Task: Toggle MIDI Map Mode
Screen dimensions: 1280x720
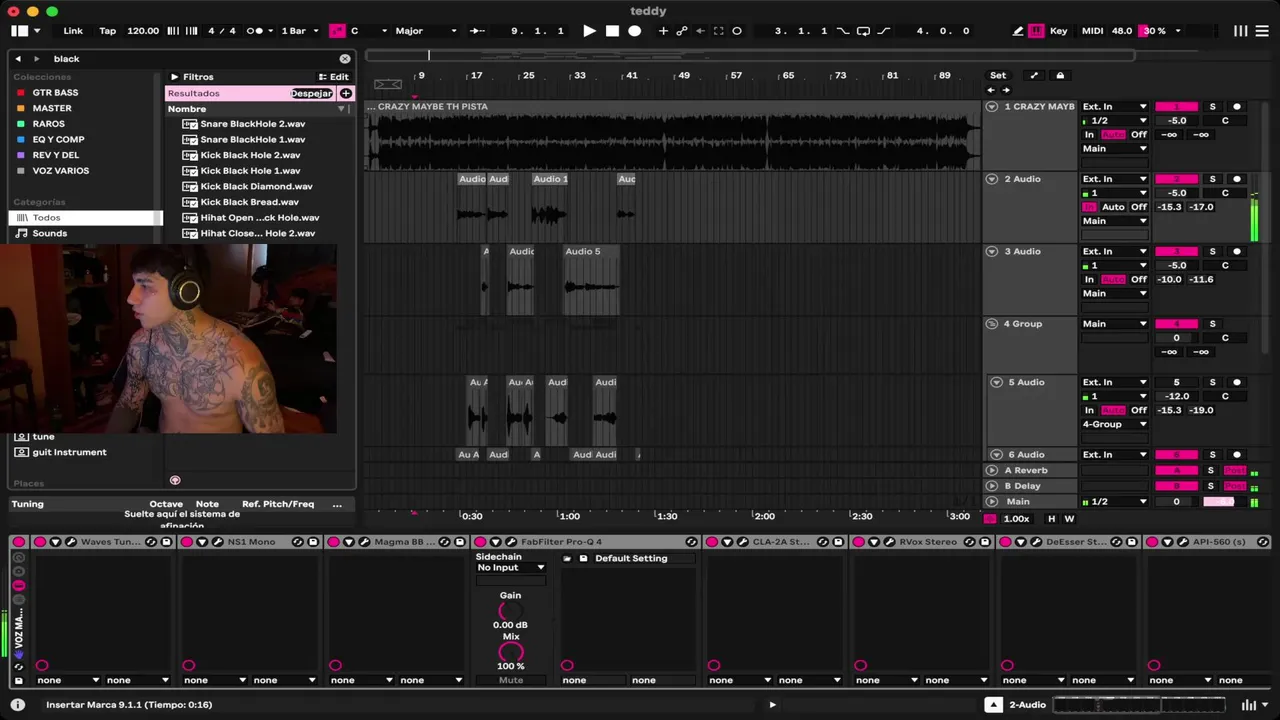Action: tap(1092, 31)
